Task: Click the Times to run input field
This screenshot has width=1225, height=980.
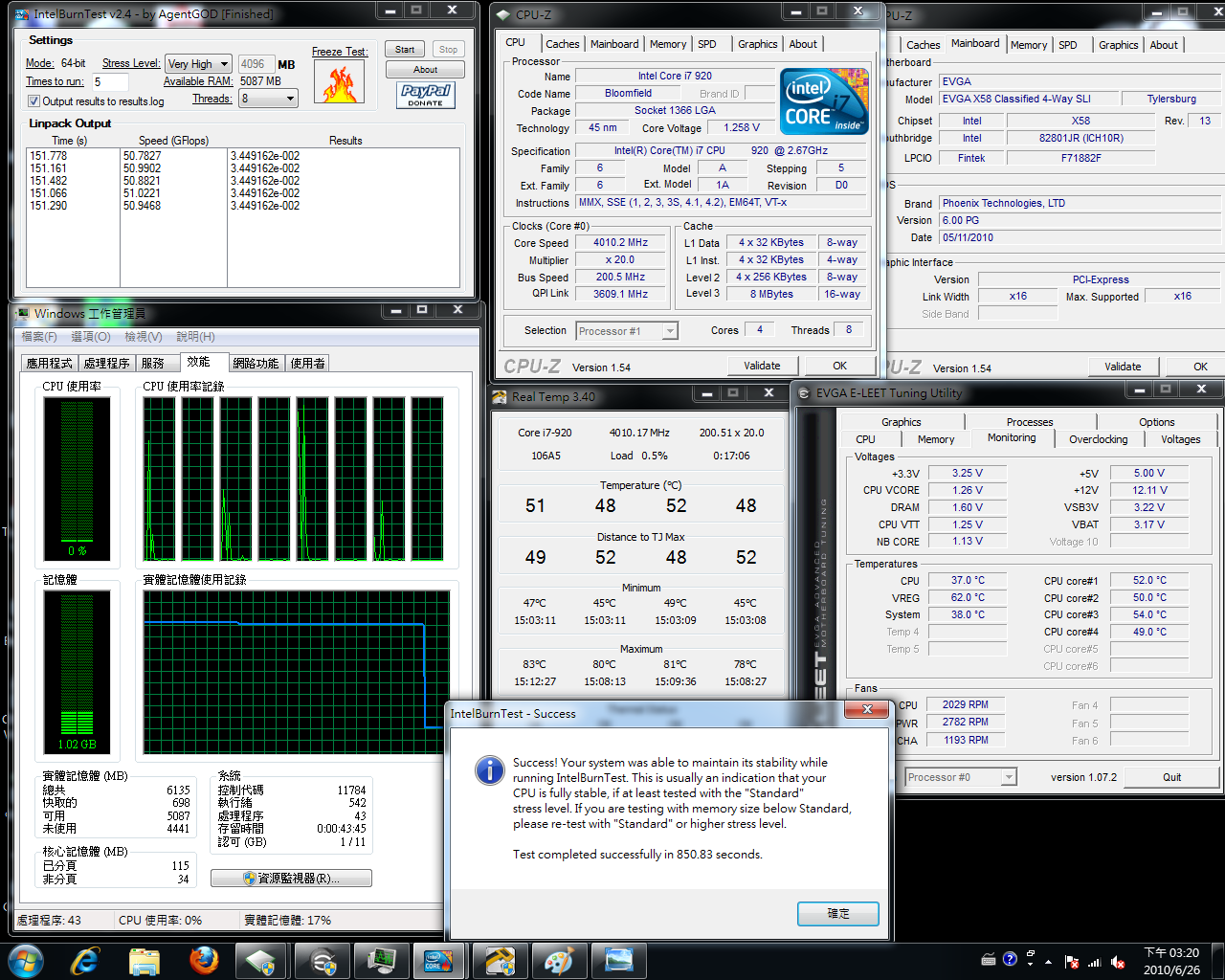Action: [109, 82]
